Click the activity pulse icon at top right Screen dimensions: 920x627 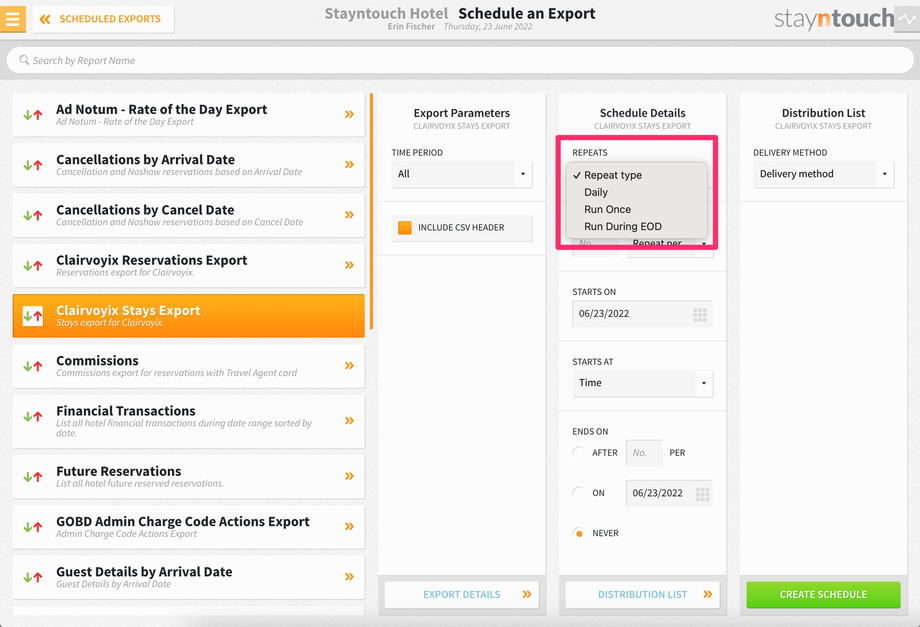pos(907,19)
